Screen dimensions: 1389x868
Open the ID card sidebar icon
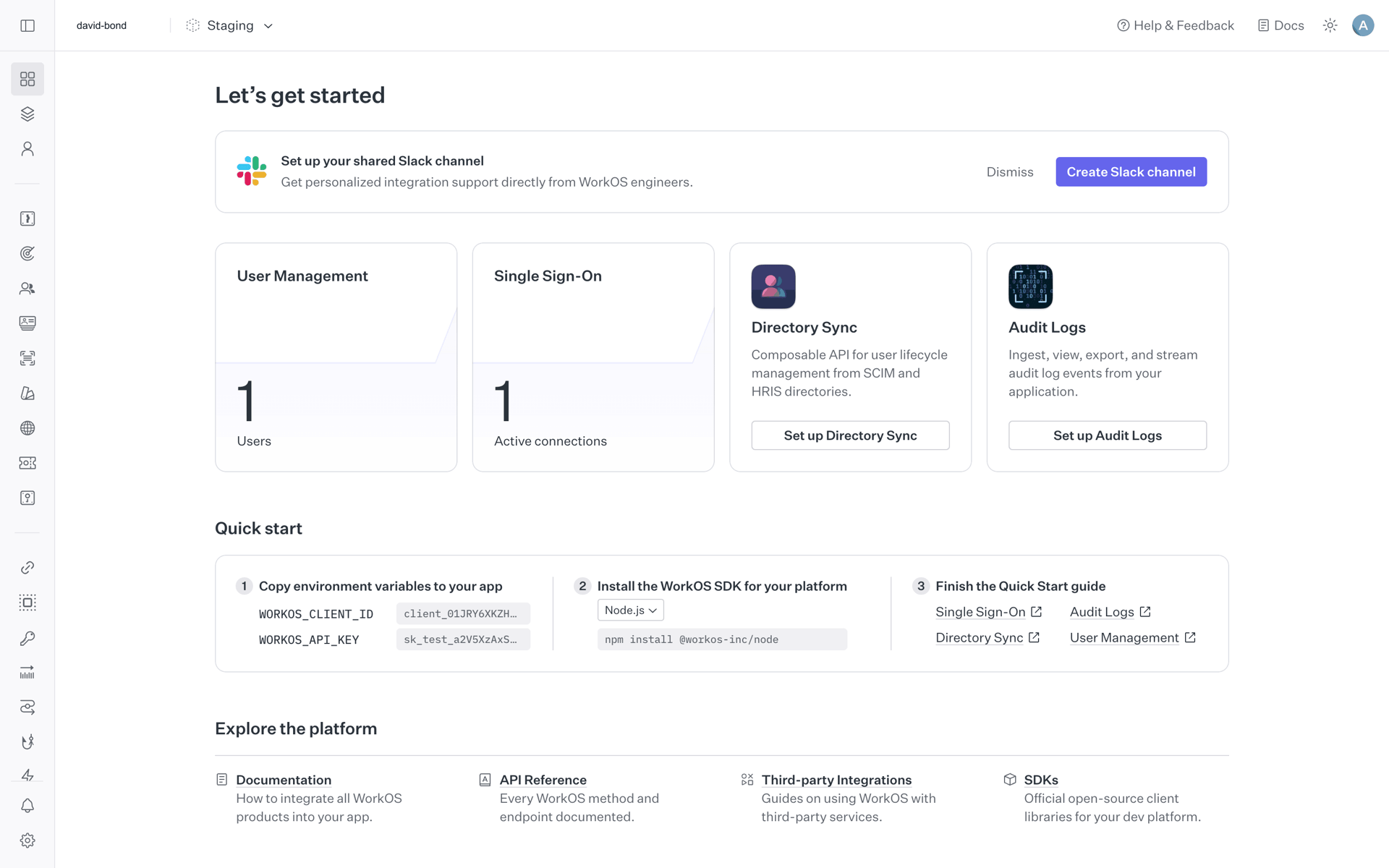(x=27, y=323)
